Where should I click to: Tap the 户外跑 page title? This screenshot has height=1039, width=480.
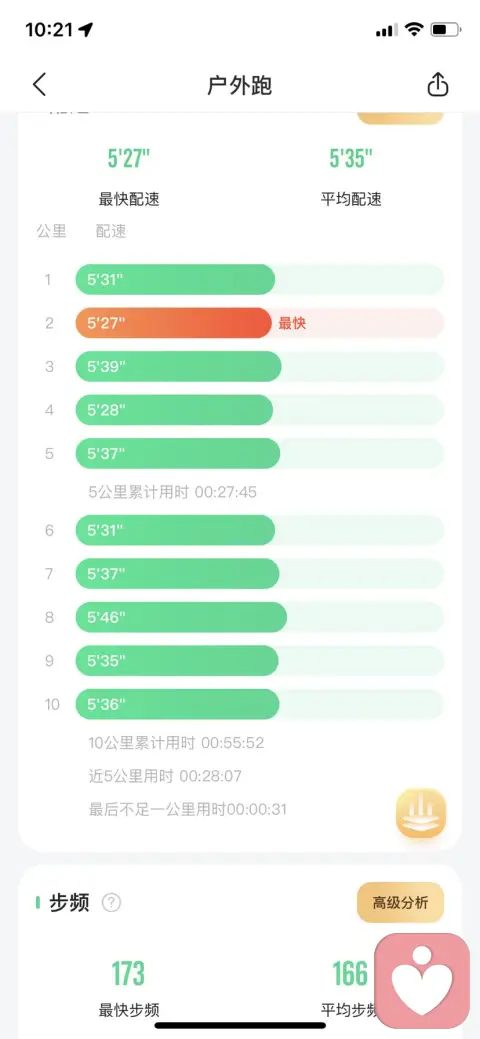click(x=239, y=85)
